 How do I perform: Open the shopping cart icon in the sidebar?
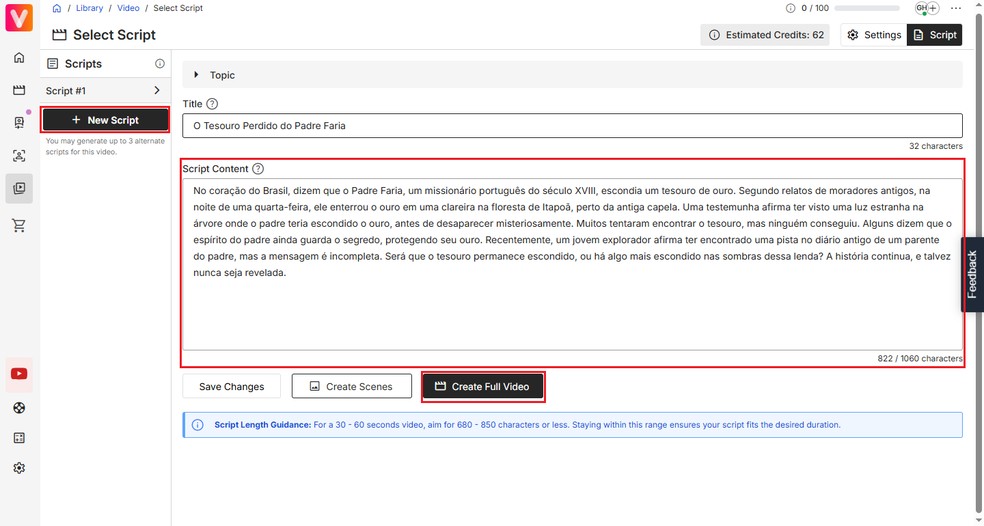click(19, 225)
